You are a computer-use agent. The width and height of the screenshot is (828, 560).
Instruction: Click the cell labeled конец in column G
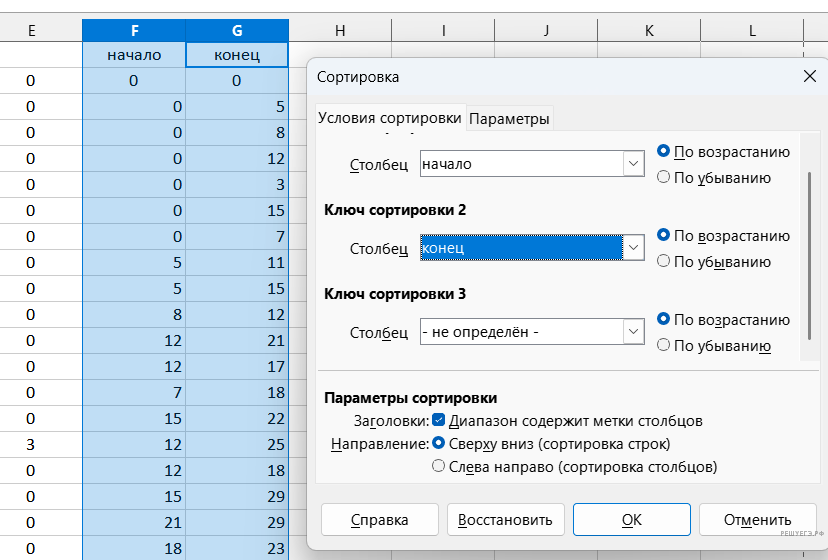[237, 55]
